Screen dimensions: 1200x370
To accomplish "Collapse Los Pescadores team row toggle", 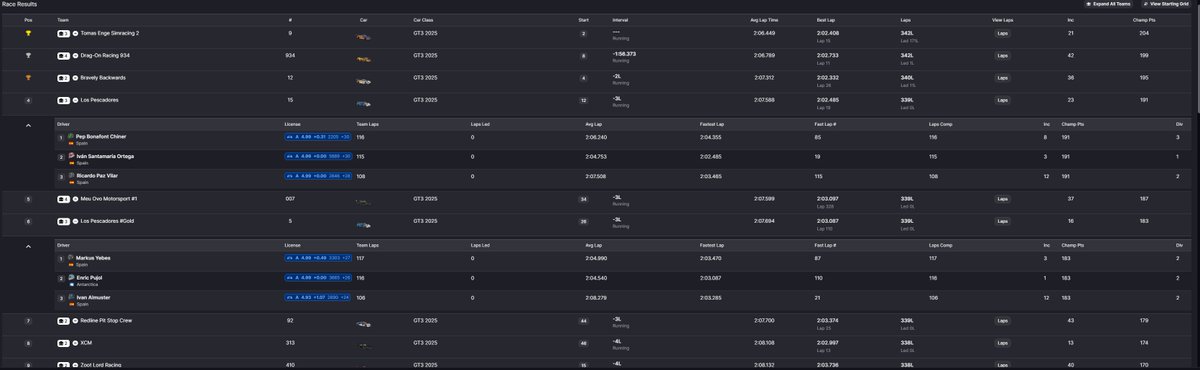I will [76, 100].
